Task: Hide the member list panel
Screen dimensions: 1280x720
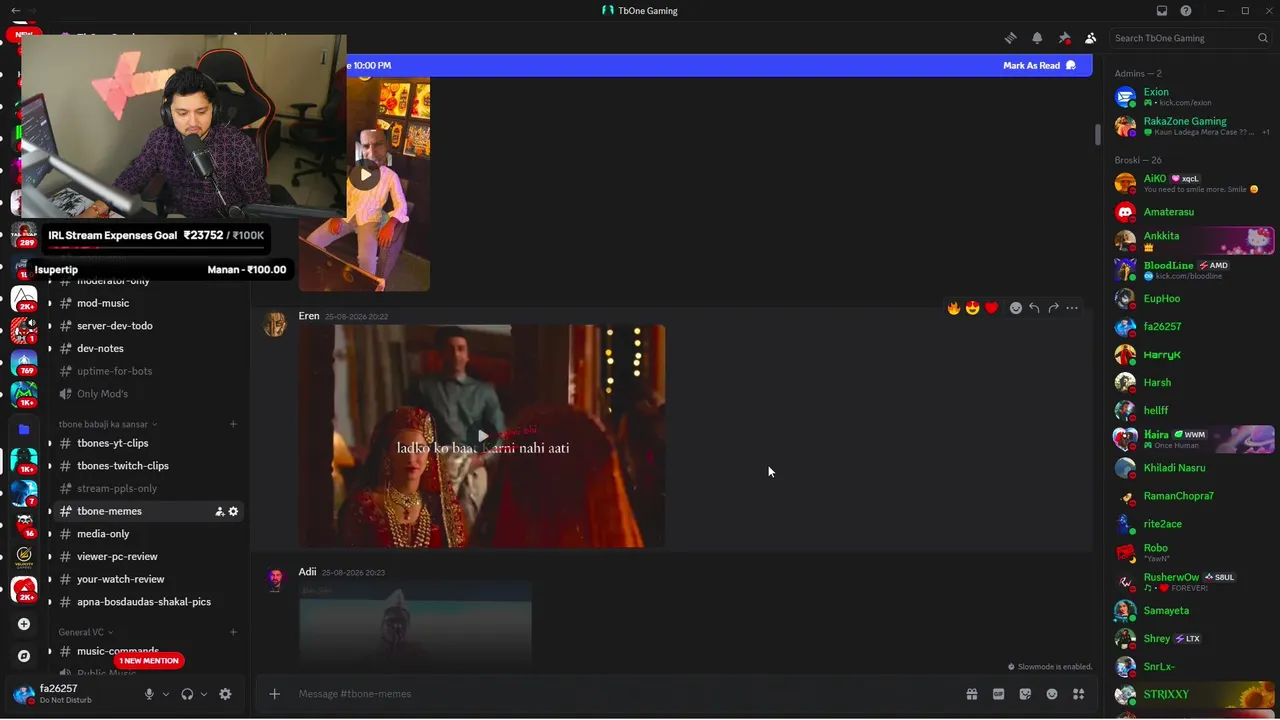Action: 1090,38
